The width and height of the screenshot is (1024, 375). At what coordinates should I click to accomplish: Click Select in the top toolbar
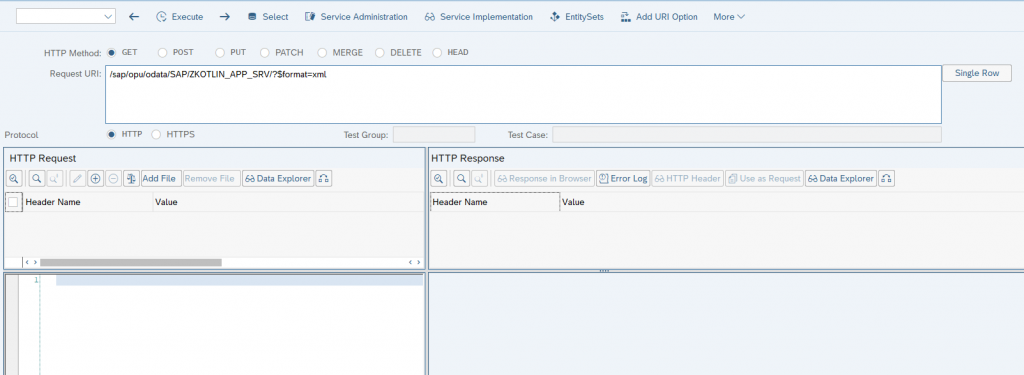(268, 16)
